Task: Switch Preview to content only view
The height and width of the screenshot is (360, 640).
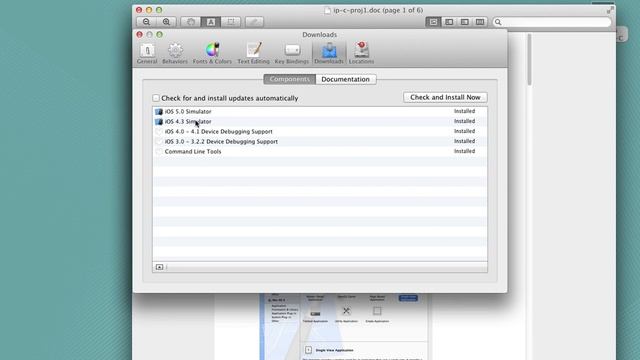Action: [x=433, y=22]
